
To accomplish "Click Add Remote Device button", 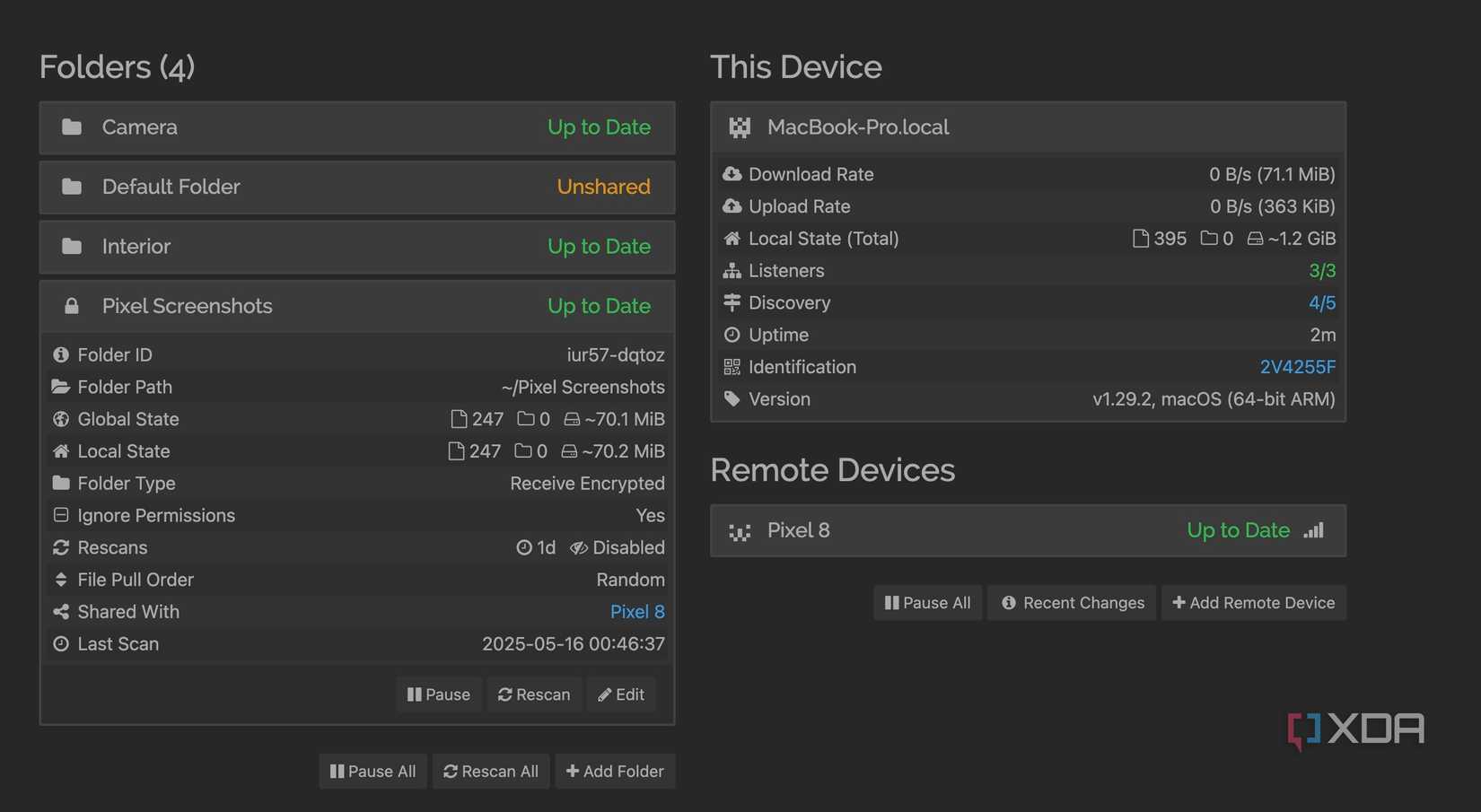I will point(1254,603).
